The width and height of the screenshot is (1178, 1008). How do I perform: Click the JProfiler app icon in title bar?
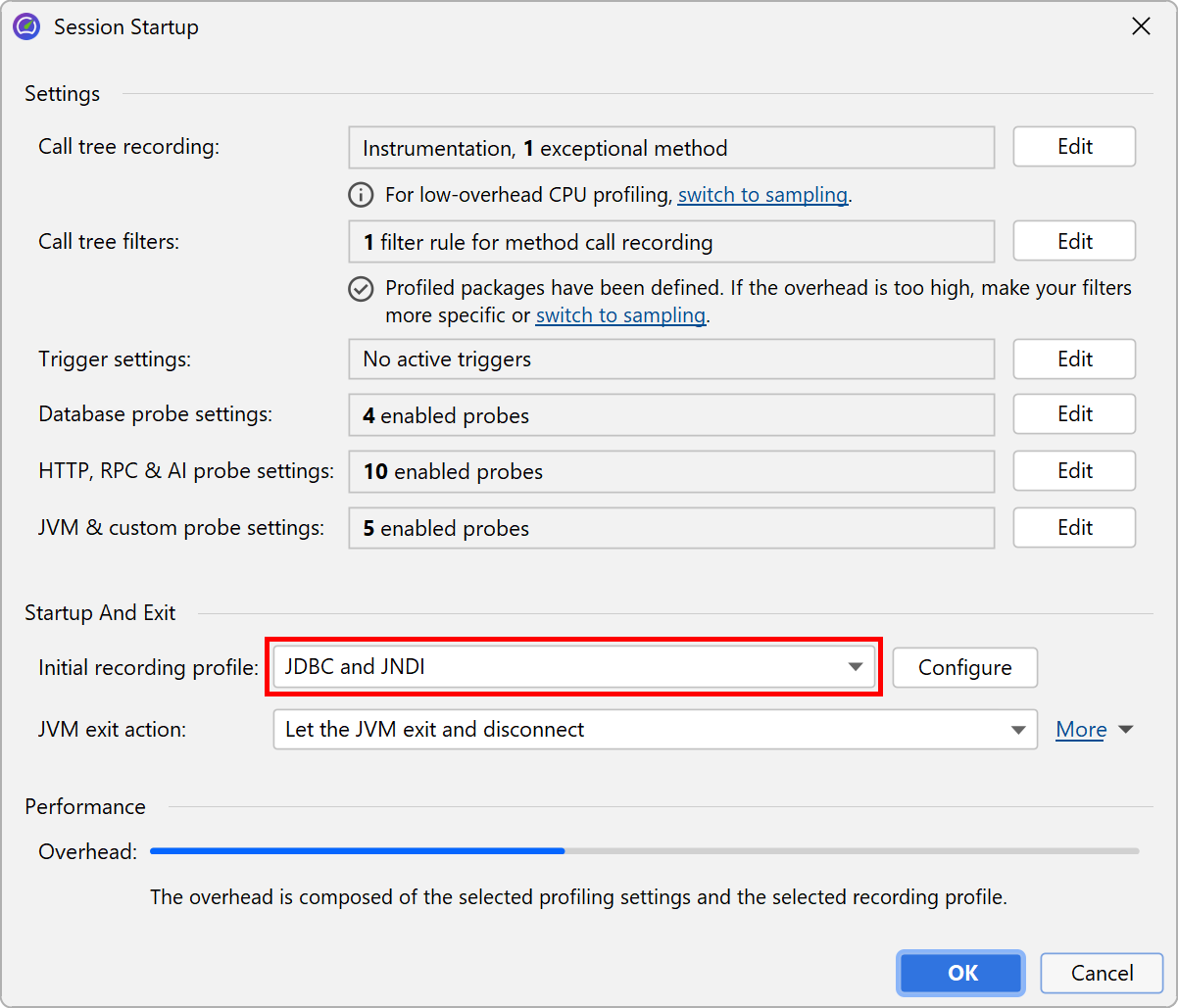(26, 26)
